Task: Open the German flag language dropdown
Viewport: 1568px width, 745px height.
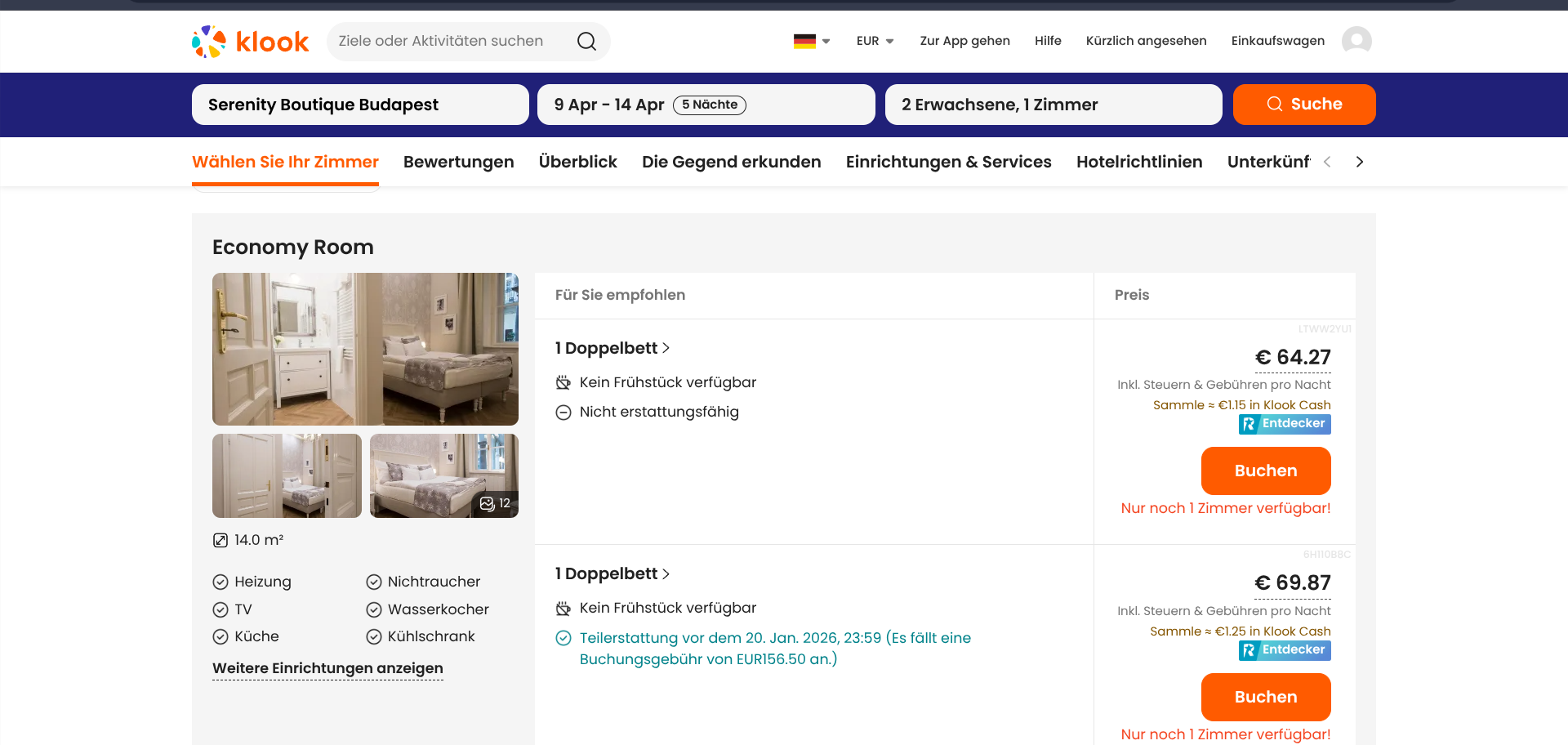Action: [811, 41]
